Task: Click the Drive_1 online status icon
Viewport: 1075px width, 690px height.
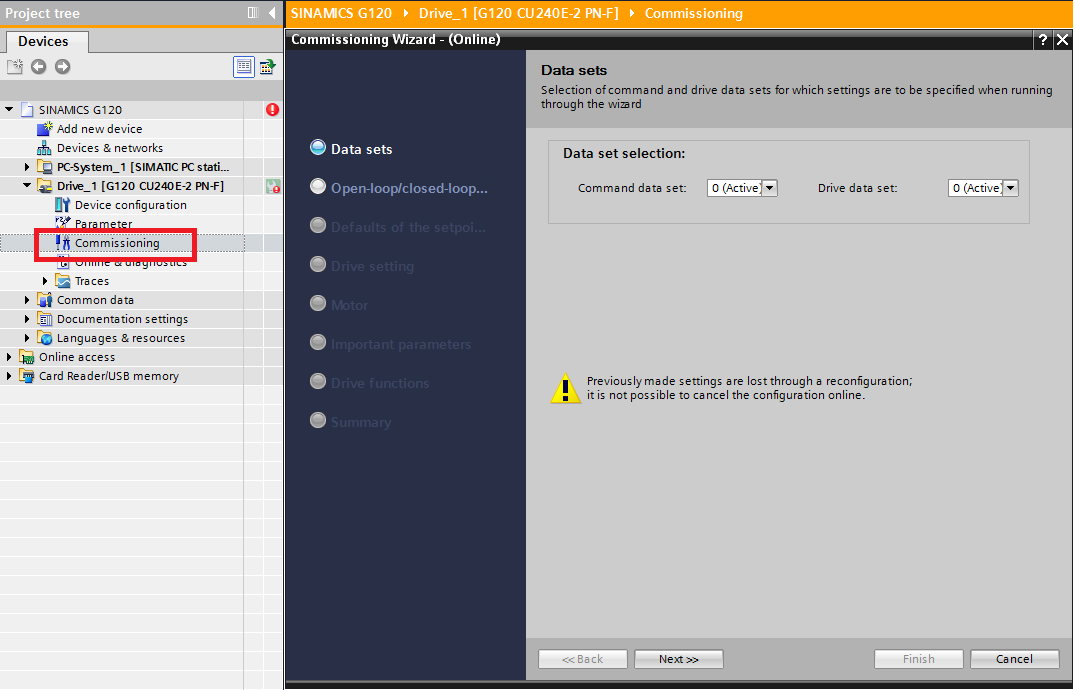Action: coord(273,186)
